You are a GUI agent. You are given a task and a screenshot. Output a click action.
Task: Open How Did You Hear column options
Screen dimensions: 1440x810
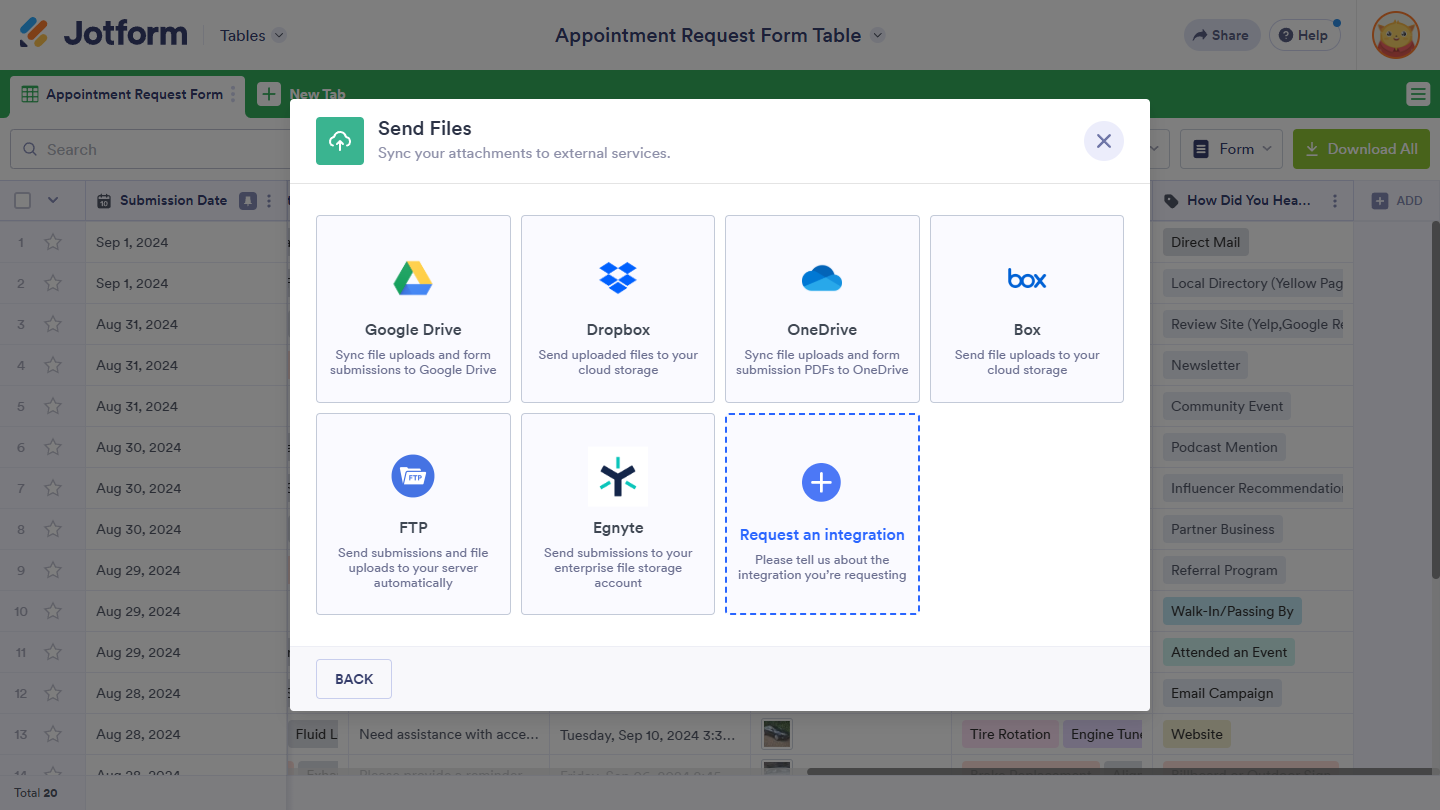pos(1335,201)
